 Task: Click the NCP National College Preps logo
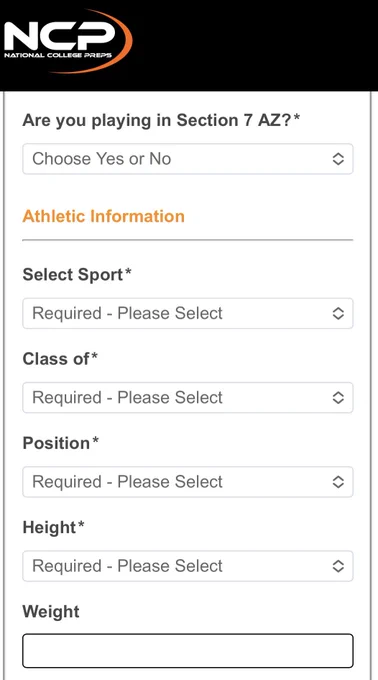click(x=68, y=41)
